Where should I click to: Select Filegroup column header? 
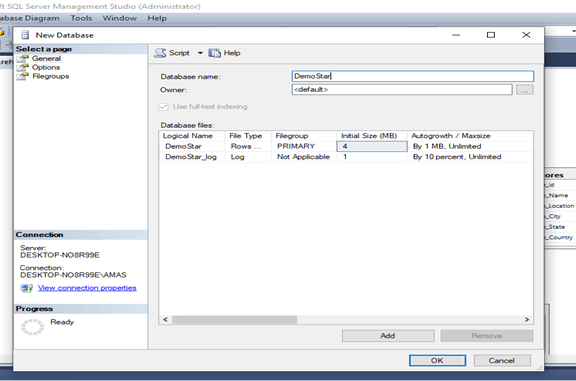click(x=304, y=136)
